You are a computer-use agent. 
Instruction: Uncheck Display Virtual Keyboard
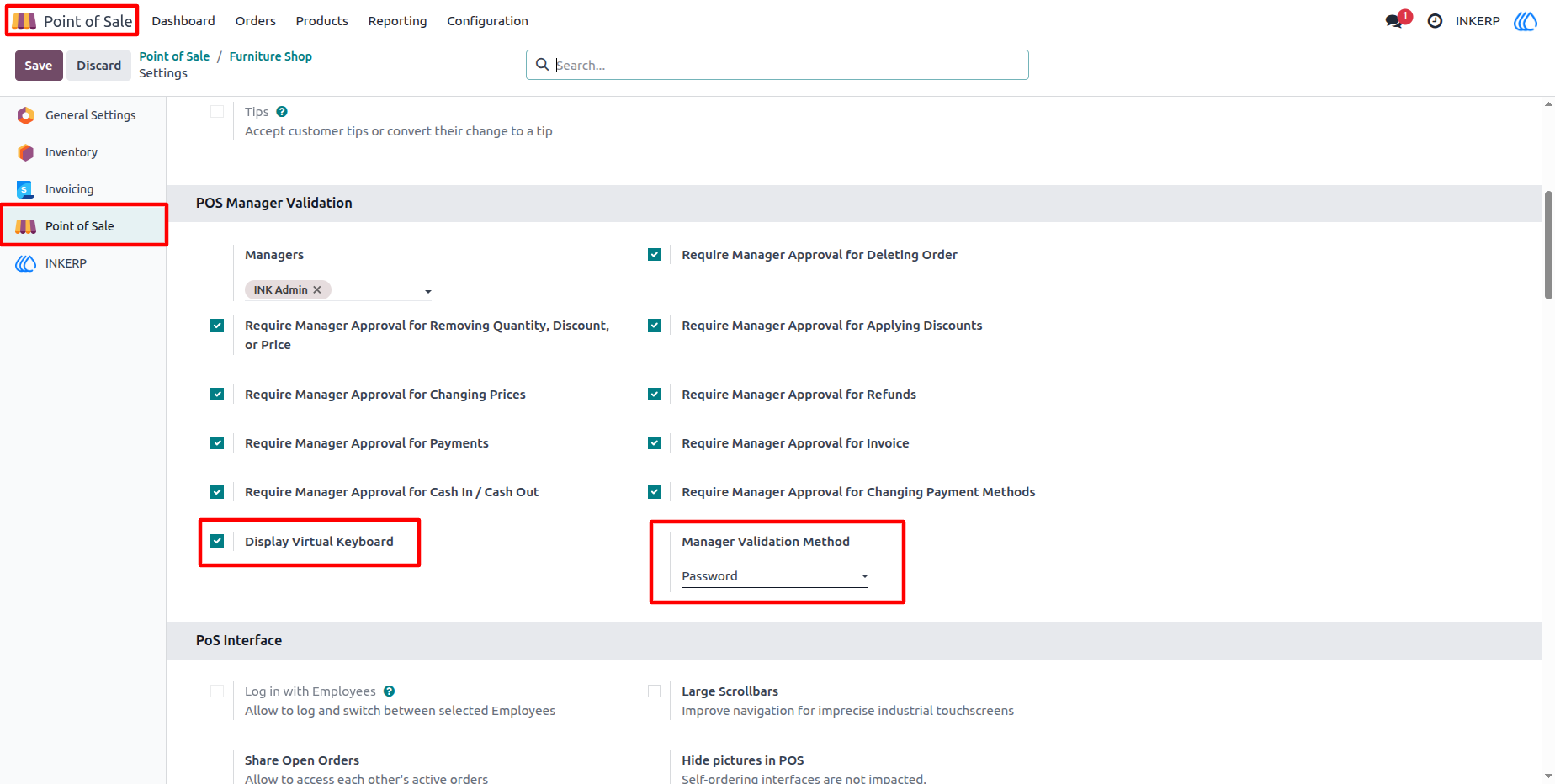tap(217, 541)
